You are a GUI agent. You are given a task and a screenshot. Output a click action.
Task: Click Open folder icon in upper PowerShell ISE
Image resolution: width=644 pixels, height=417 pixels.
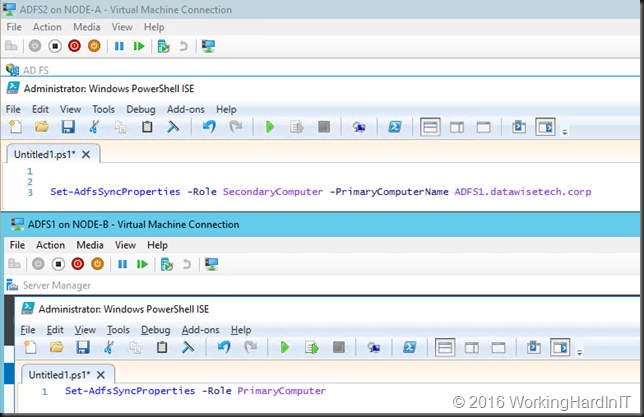[x=41, y=127]
